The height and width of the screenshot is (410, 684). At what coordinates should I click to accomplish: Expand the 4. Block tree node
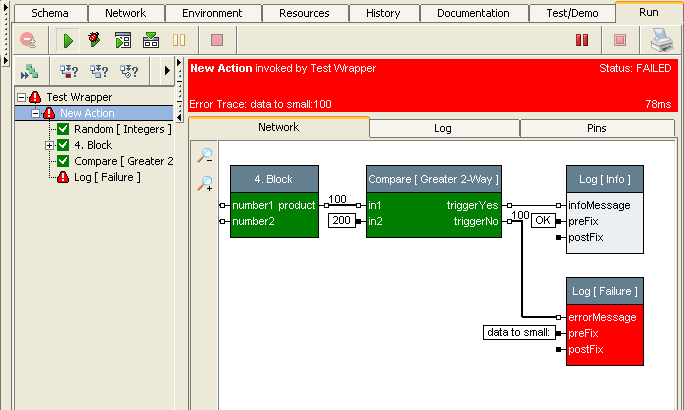49,145
